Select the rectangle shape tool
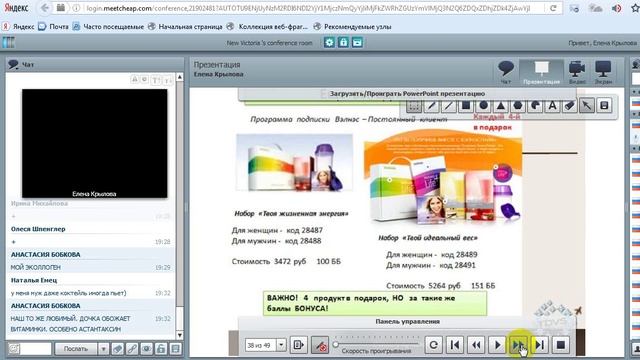Viewport: 640px width, 360px height. [x=466, y=106]
